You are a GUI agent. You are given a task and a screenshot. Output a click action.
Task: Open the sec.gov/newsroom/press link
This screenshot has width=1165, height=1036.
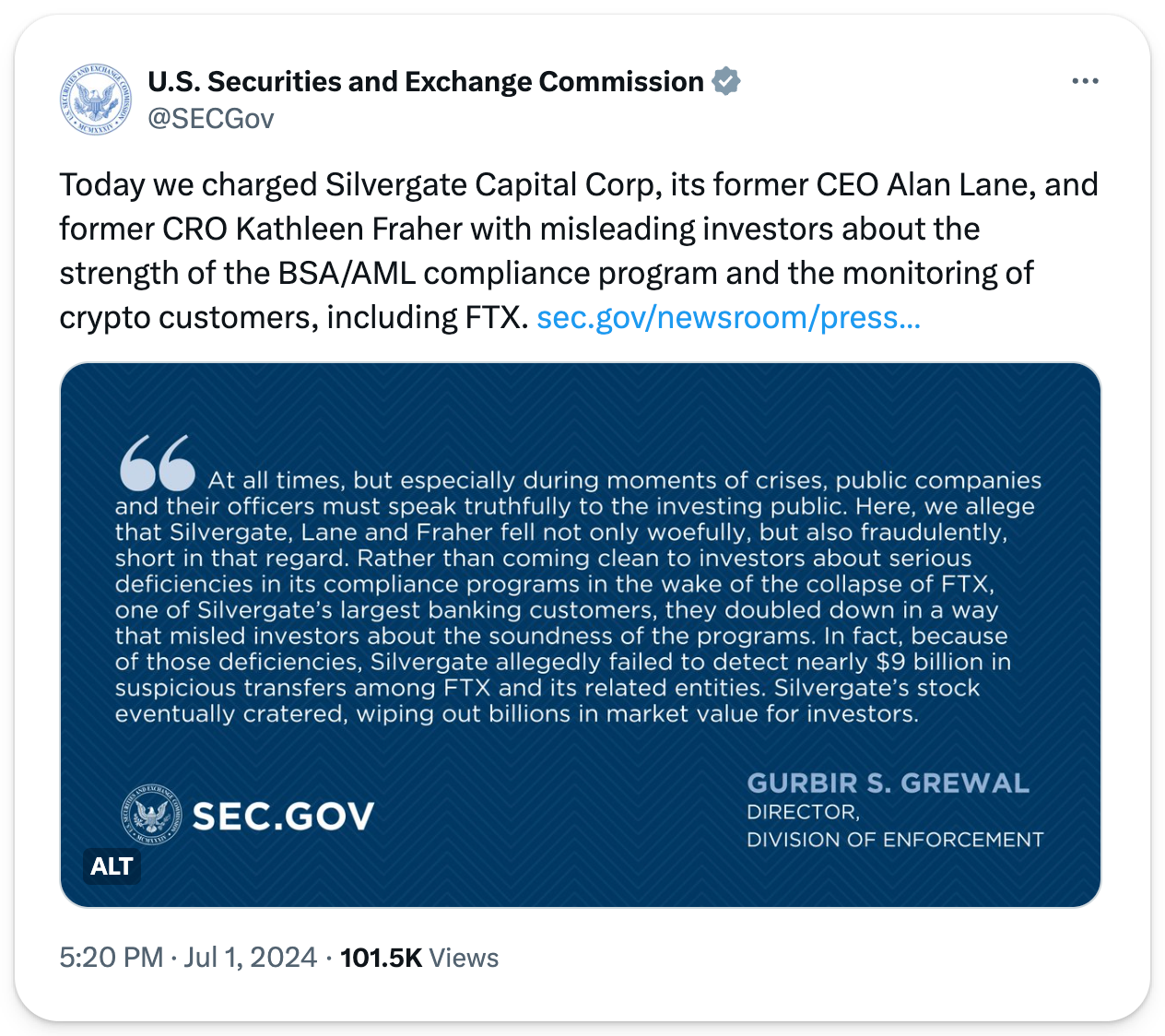728,317
